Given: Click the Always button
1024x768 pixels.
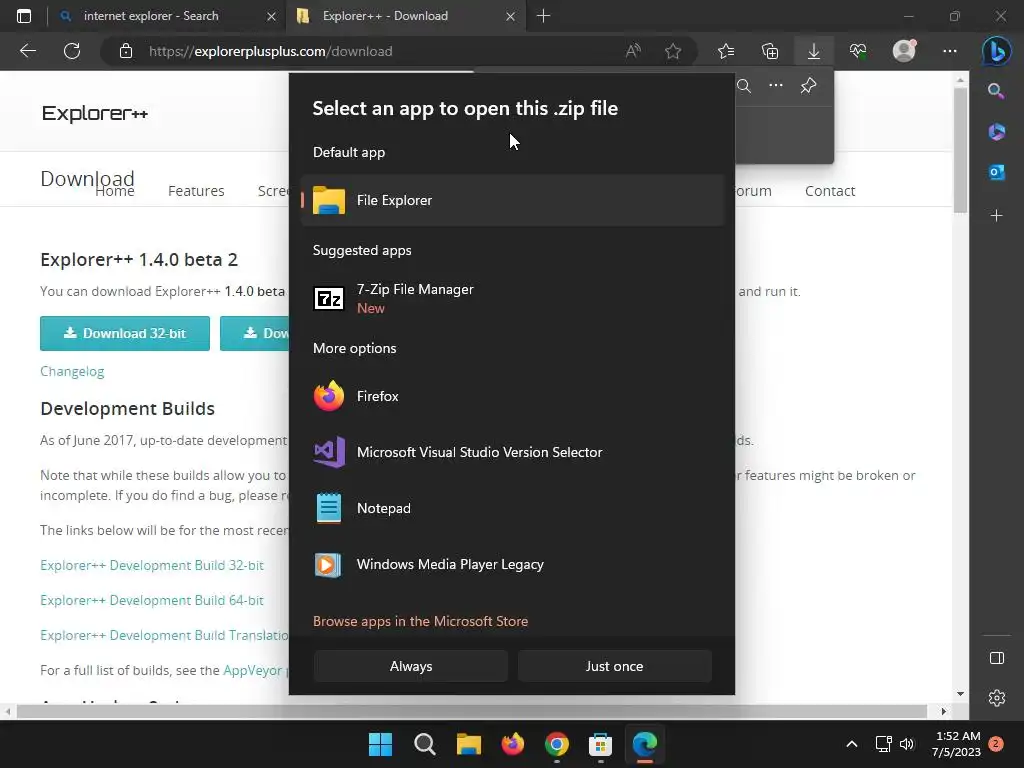Looking at the screenshot, I should tap(411, 666).
